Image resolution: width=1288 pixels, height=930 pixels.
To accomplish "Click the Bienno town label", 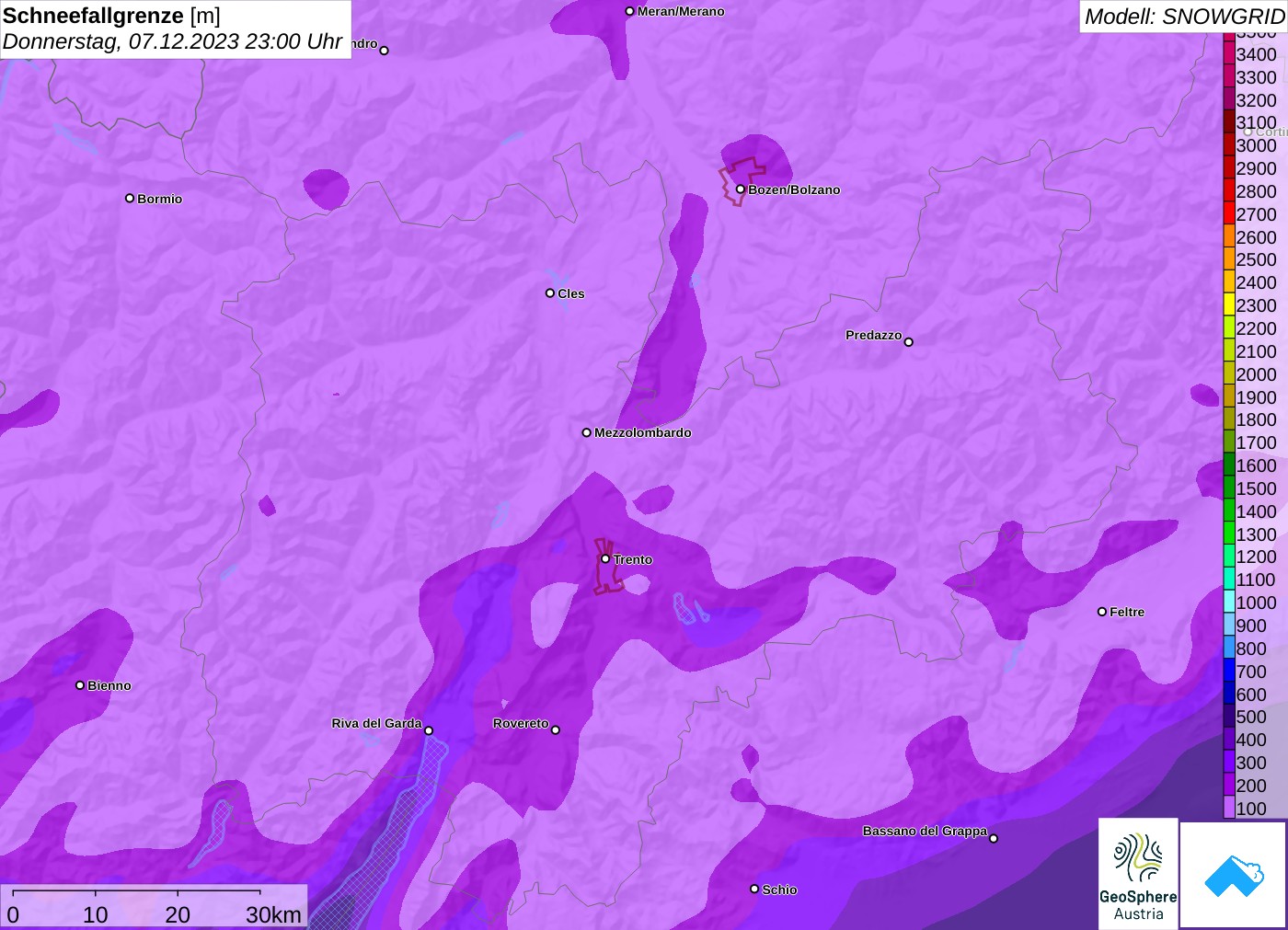I will (x=109, y=685).
